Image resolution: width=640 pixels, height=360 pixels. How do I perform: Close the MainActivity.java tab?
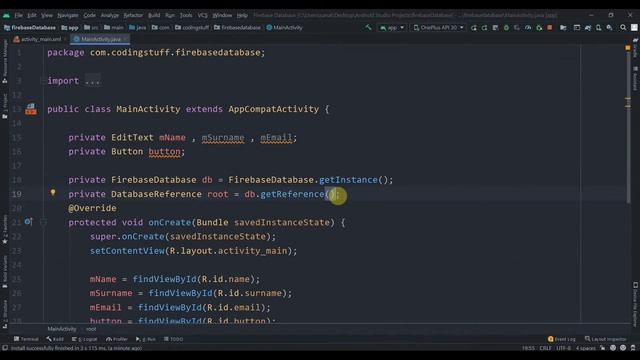[x=125, y=39]
